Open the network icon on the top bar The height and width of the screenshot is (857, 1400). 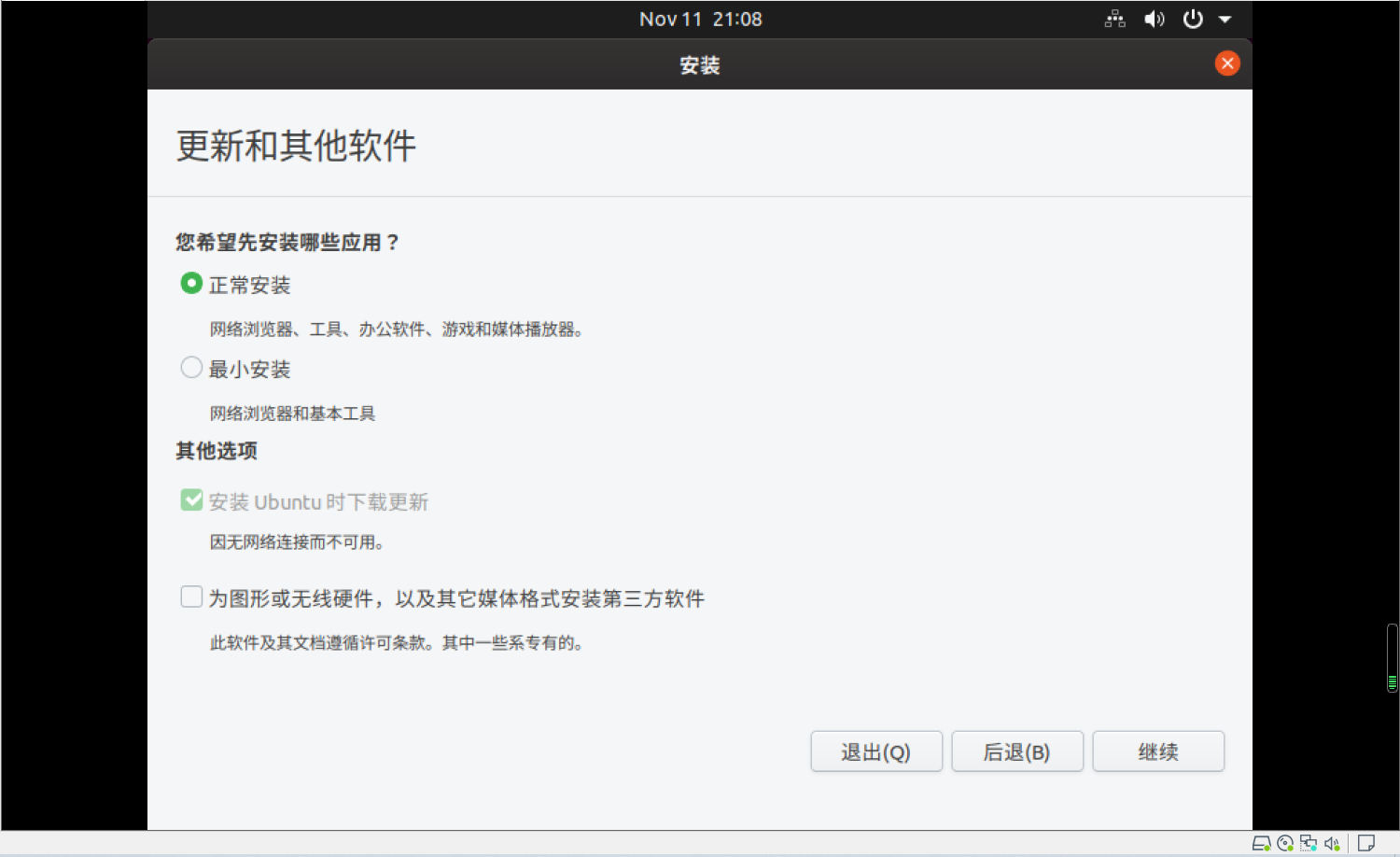click(1114, 19)
